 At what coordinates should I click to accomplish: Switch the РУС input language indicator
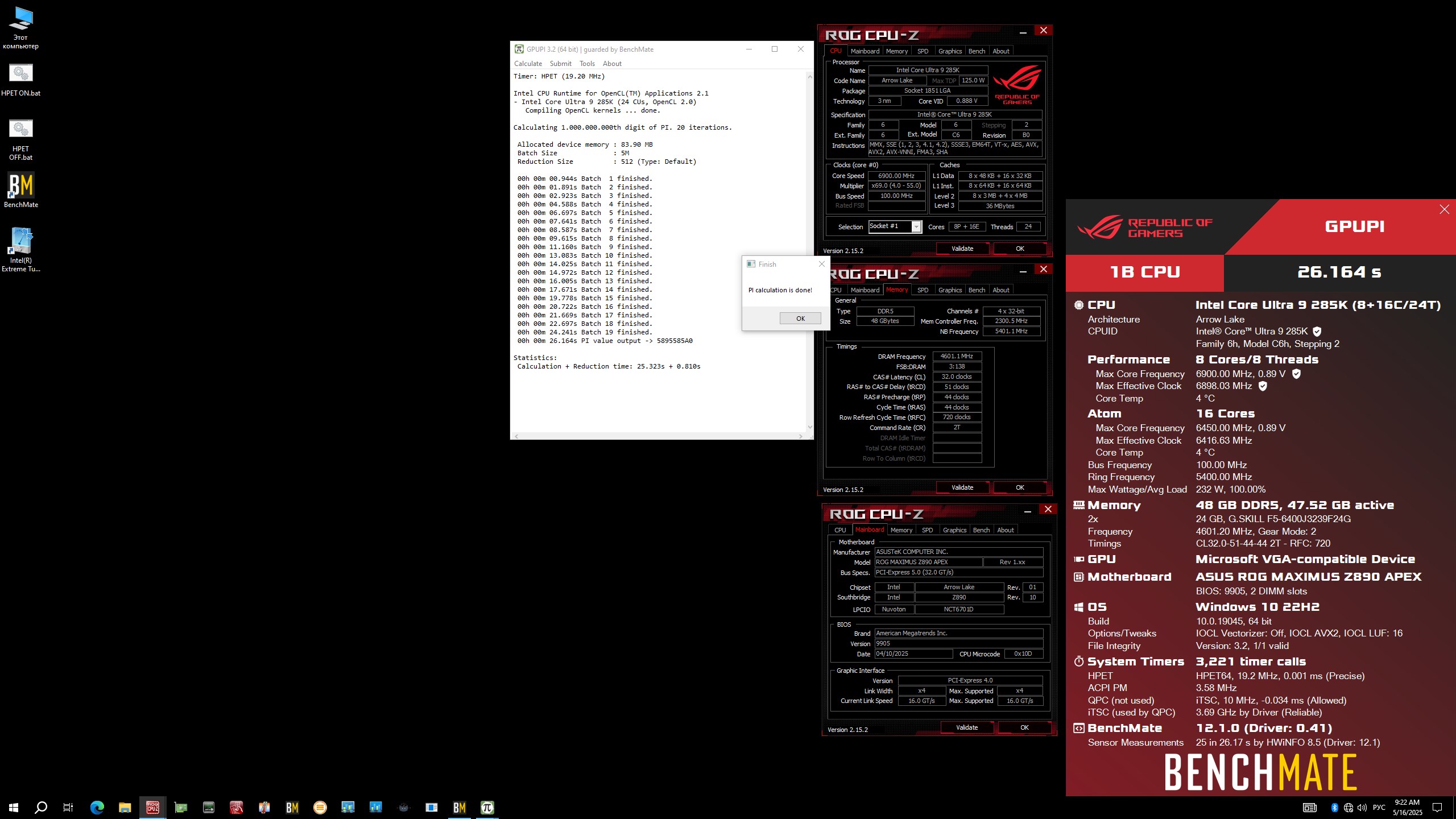point(1379,808)
